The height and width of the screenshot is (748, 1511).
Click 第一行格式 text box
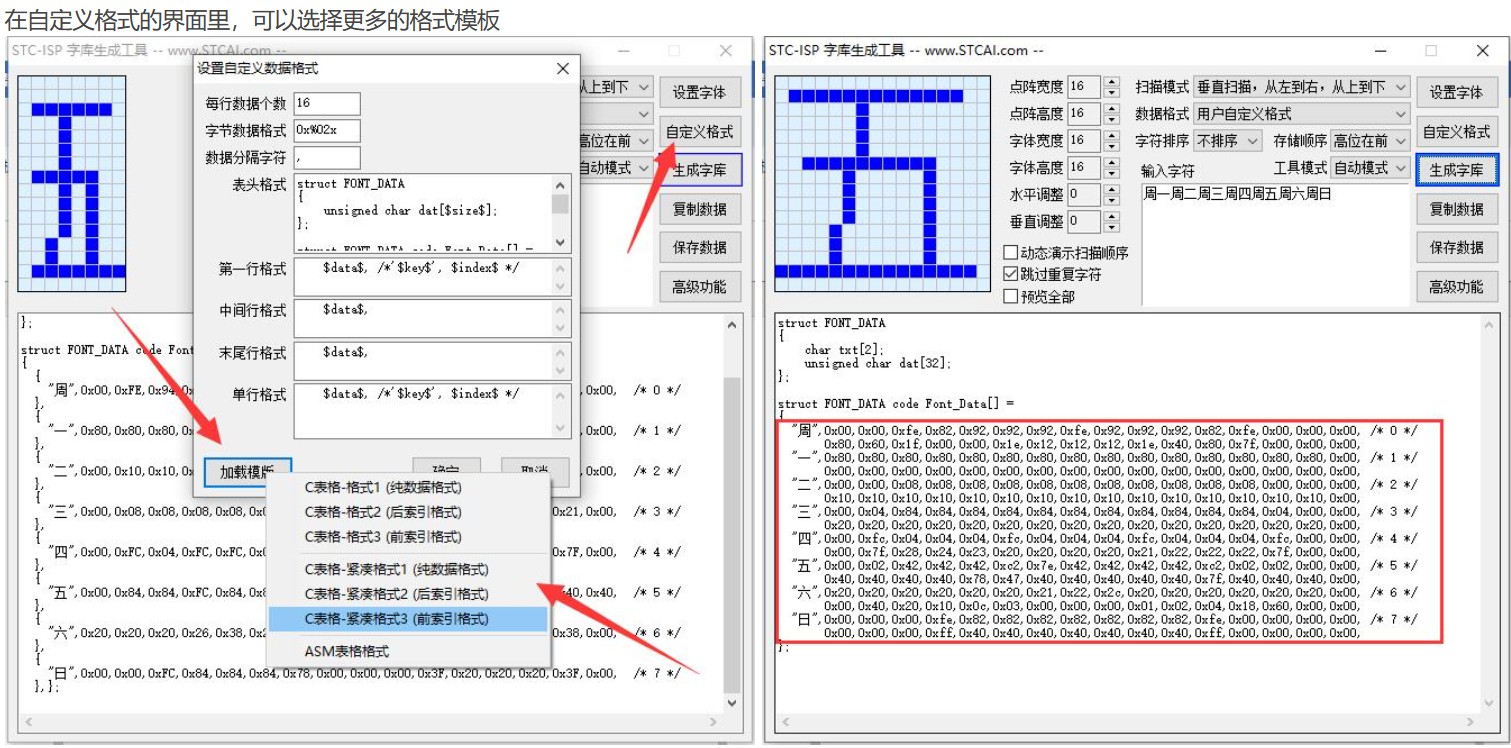pos(432,277)
